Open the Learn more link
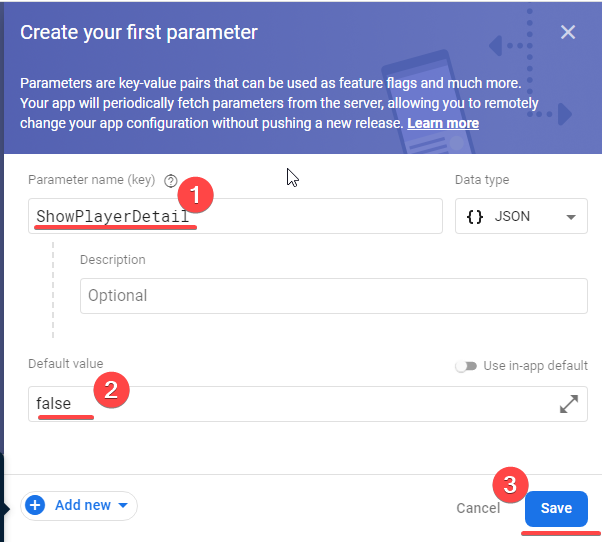Screen dimensions: 602x542 coord(443,123)
